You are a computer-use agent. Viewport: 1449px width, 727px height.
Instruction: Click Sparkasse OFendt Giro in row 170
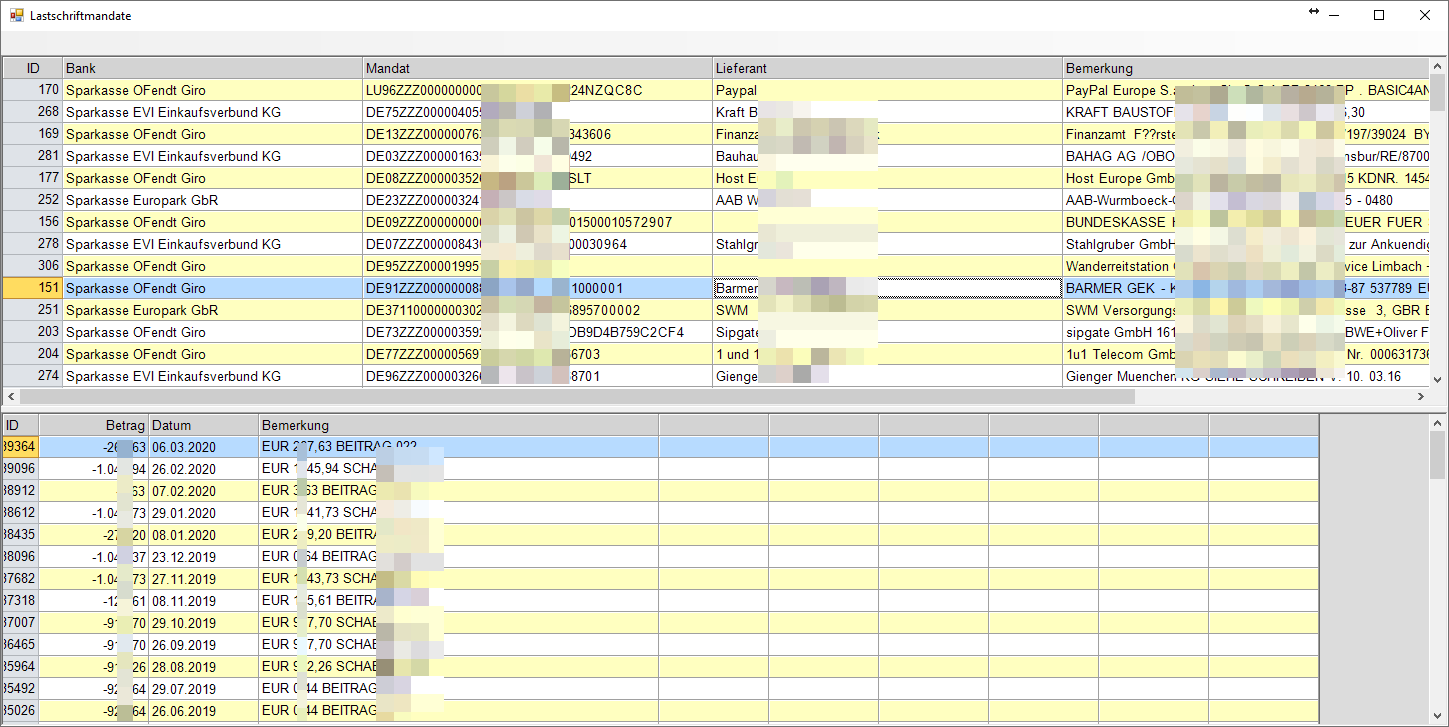tap(213, 90)
